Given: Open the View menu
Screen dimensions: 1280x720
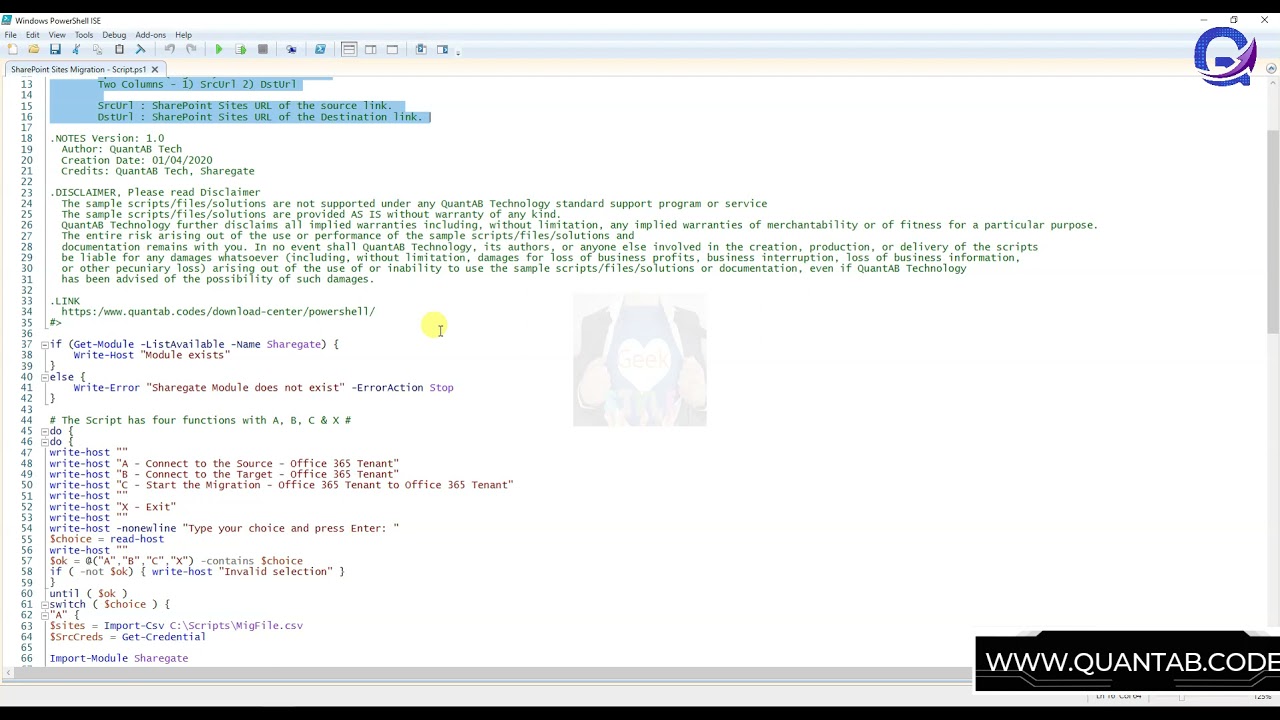Looking at the screenshot, I should click(57, 35).
